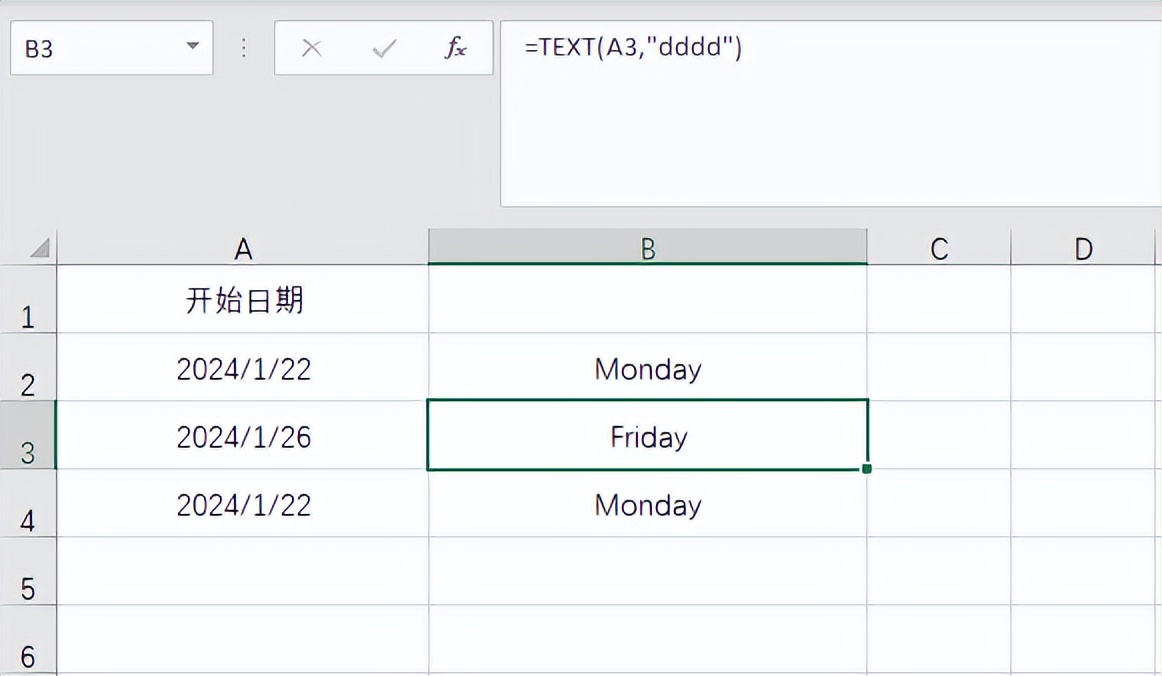Screen dimensions: 1162x676
Task: Select empty cell B5
Action: pyautogui.click(x=648, y=571)
